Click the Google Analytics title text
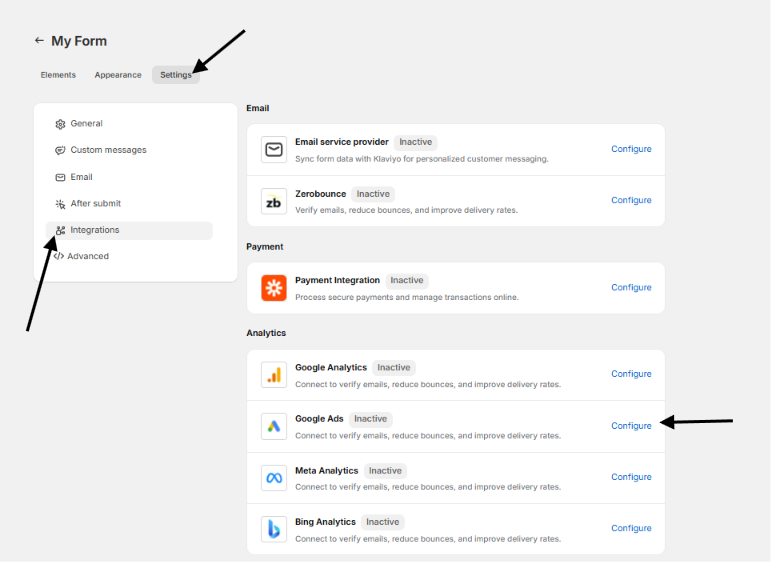The image size is (771, 562). tap(331, 368)
